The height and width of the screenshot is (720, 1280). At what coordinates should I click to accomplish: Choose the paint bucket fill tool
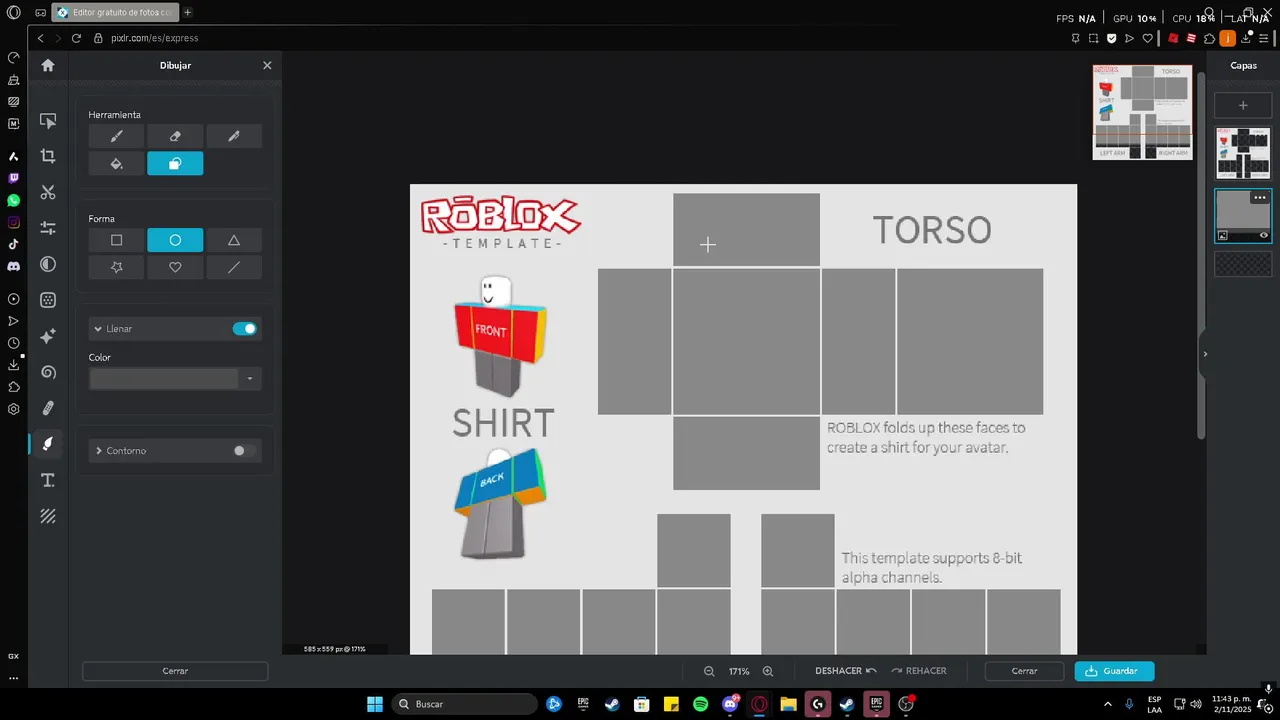click(x=116, y=164)
